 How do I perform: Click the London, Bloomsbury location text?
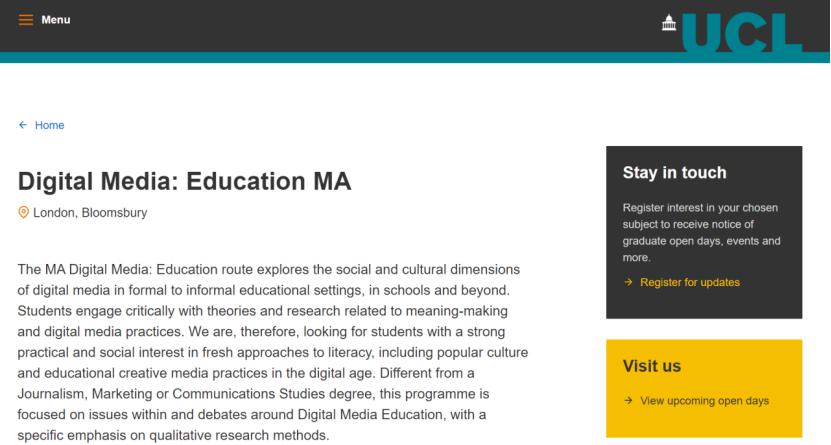(90, 212)
